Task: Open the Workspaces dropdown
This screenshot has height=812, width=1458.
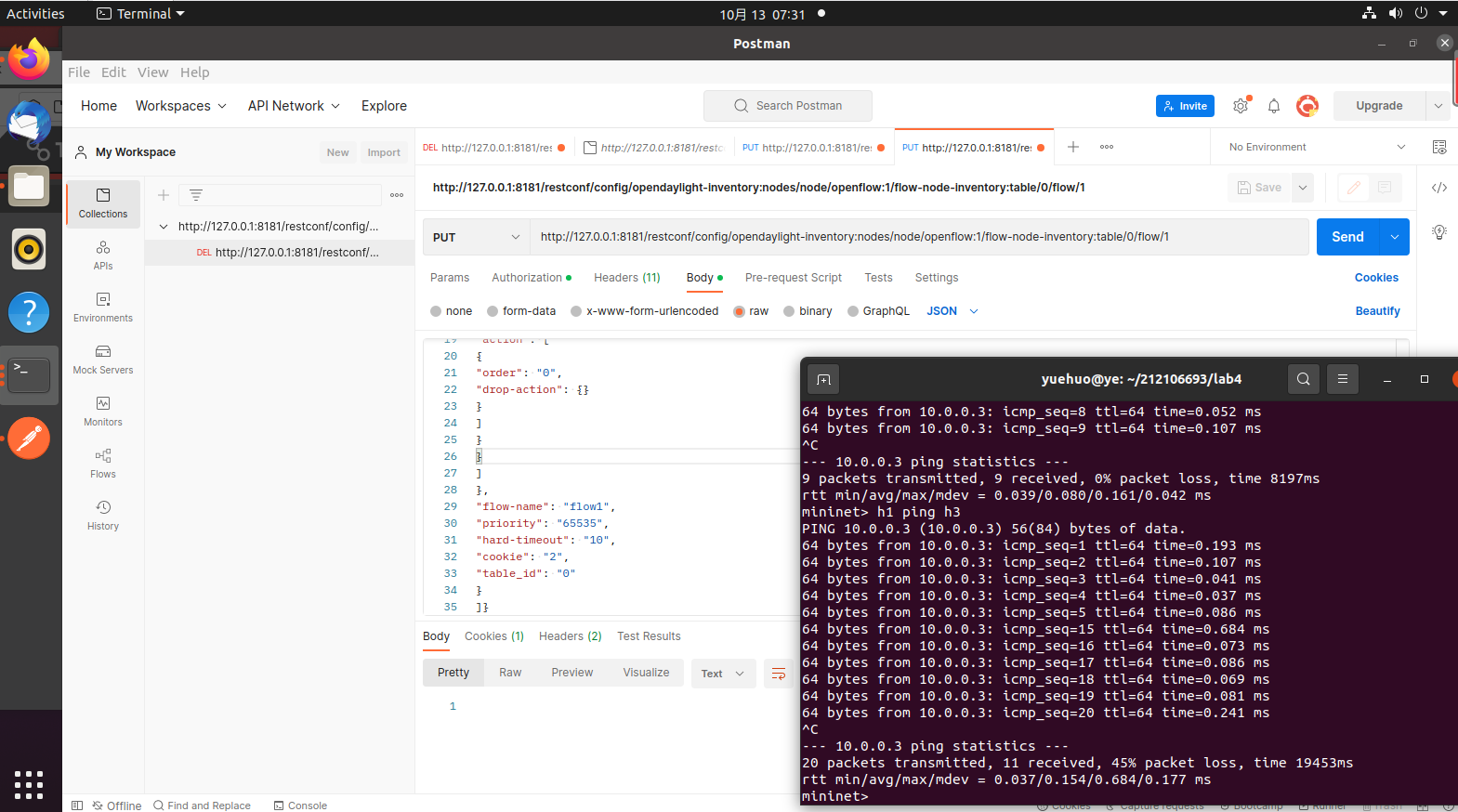Action: 181,106
